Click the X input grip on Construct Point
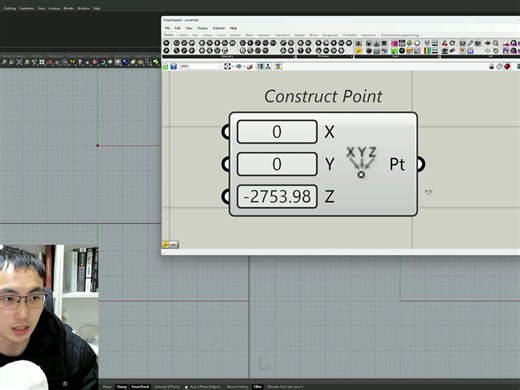 click(x=226, y=132)
